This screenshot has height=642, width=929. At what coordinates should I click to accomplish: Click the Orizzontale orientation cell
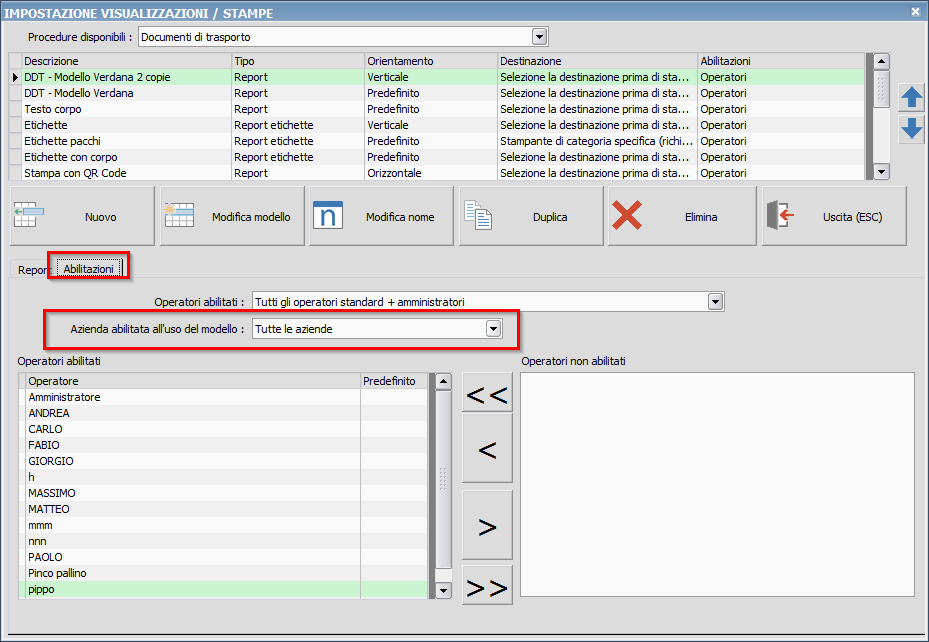(431, 173)
